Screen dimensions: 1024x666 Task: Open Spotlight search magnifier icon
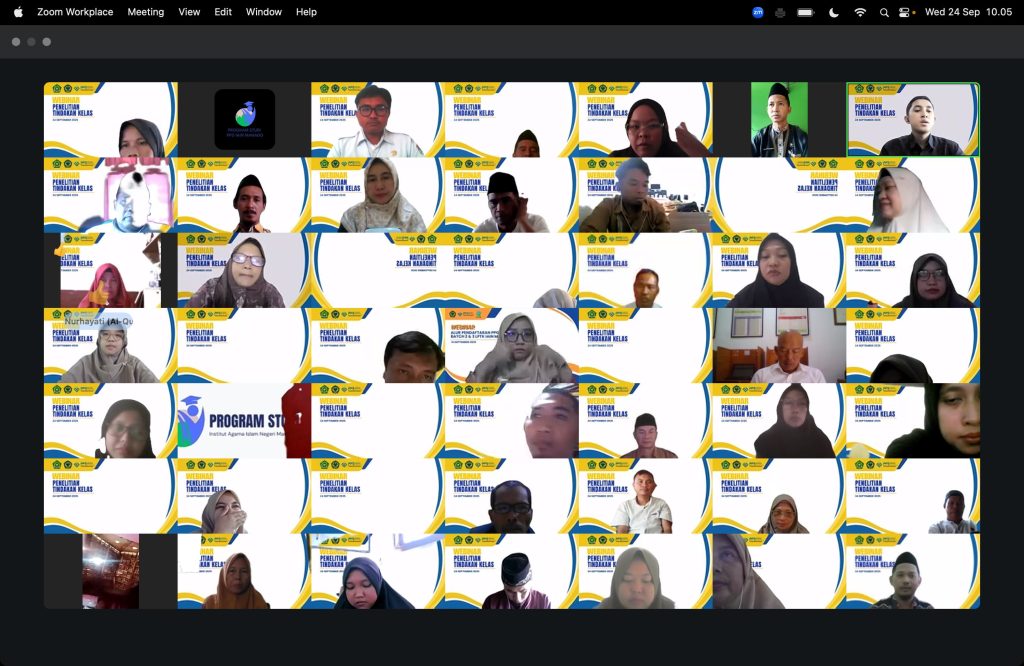coord(884,12)
